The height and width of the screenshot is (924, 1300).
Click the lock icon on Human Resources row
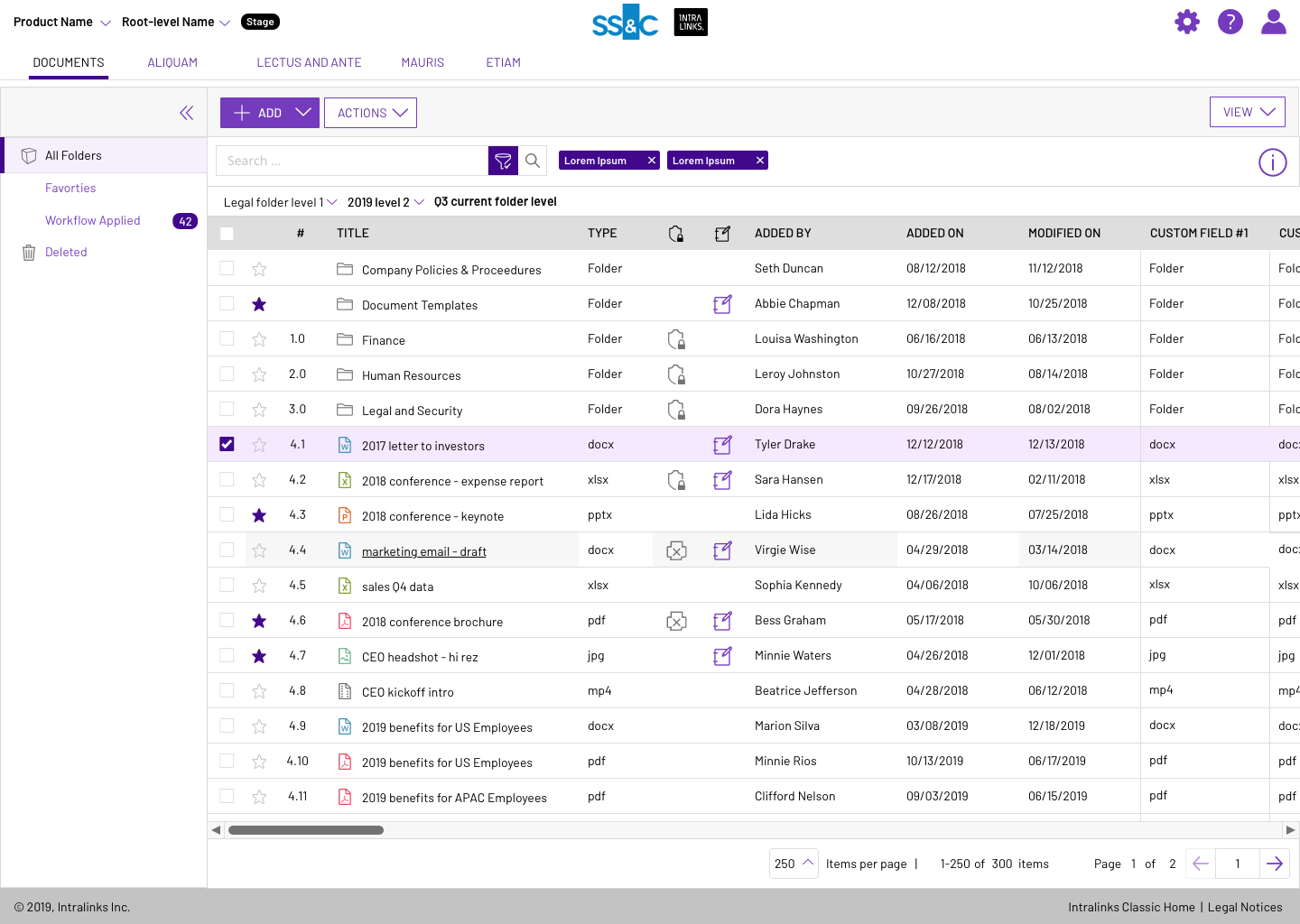pyautogui.click(x=676, y=374)
